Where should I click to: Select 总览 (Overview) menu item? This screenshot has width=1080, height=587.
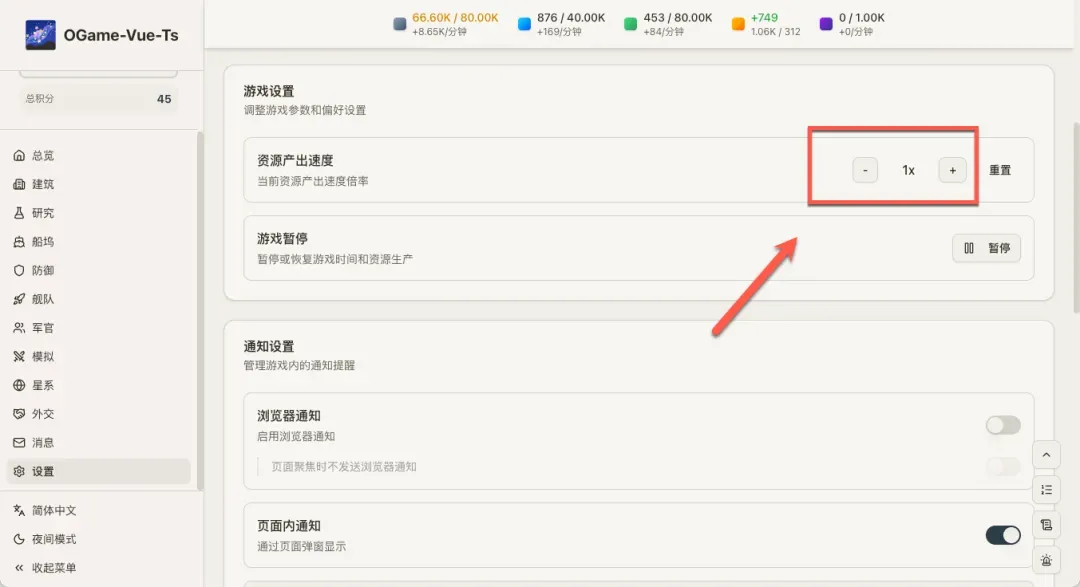click(x=42, y=156)
